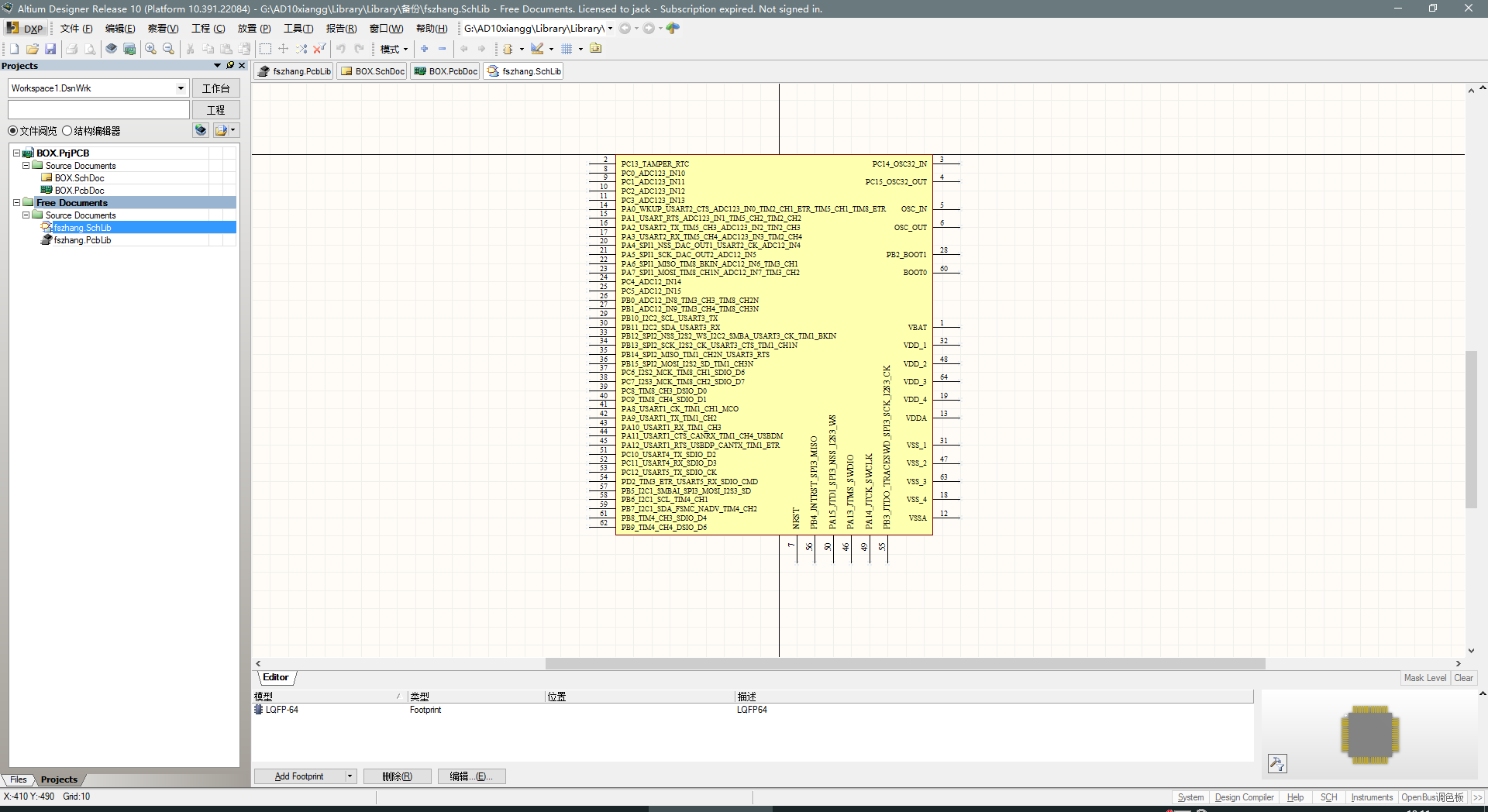Click the 工作台 button
1488x812 pixels.
click(215, 88)
